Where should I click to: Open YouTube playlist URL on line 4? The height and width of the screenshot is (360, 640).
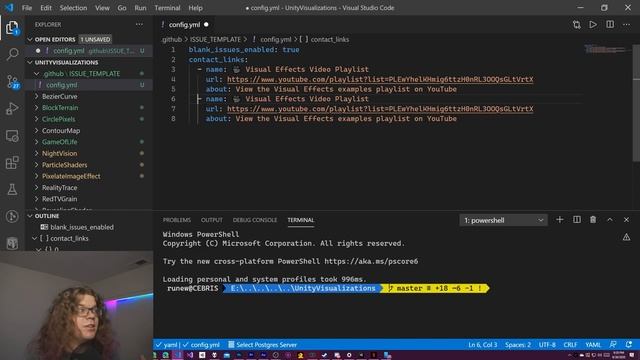(x=380, y=79)
